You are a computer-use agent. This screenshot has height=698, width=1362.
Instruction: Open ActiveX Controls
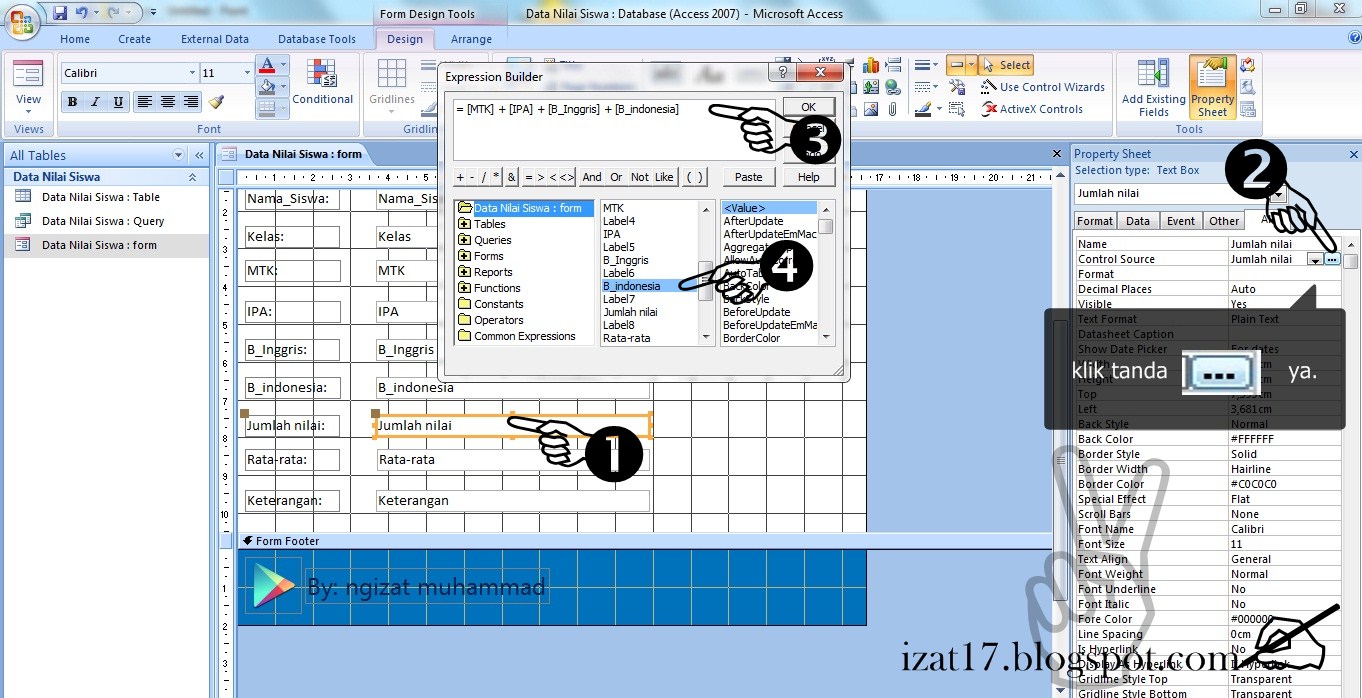click(x=1031, y=109)
